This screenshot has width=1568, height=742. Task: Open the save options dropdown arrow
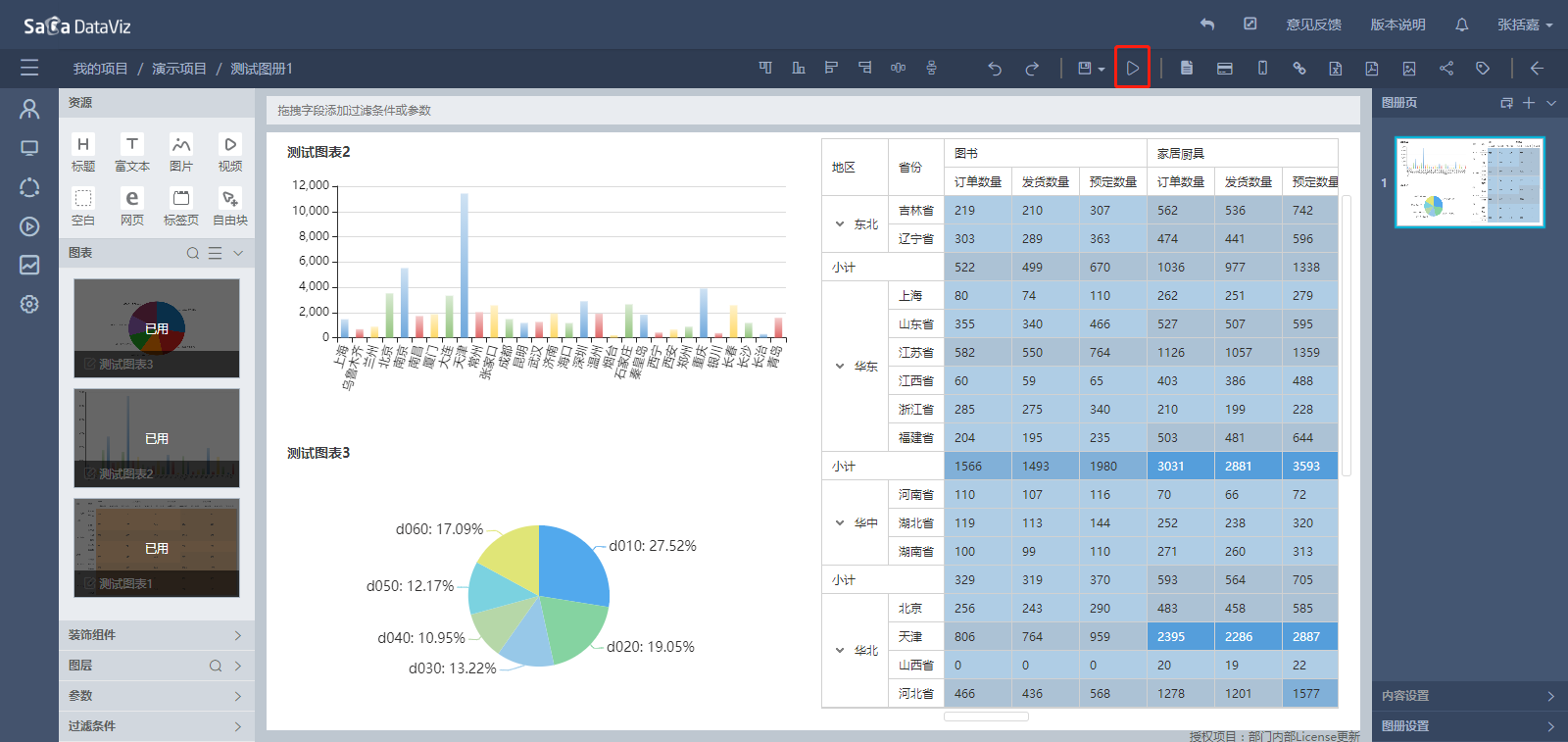pos(1102,70)
